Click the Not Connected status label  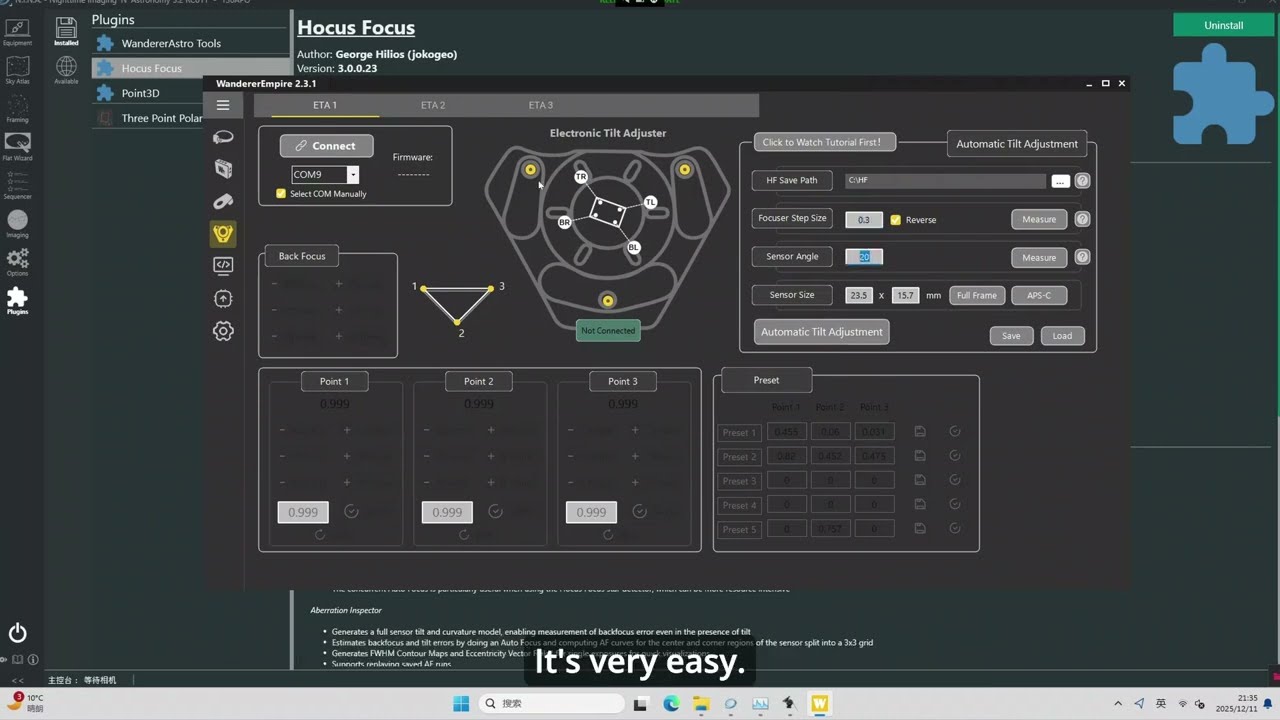608,331
